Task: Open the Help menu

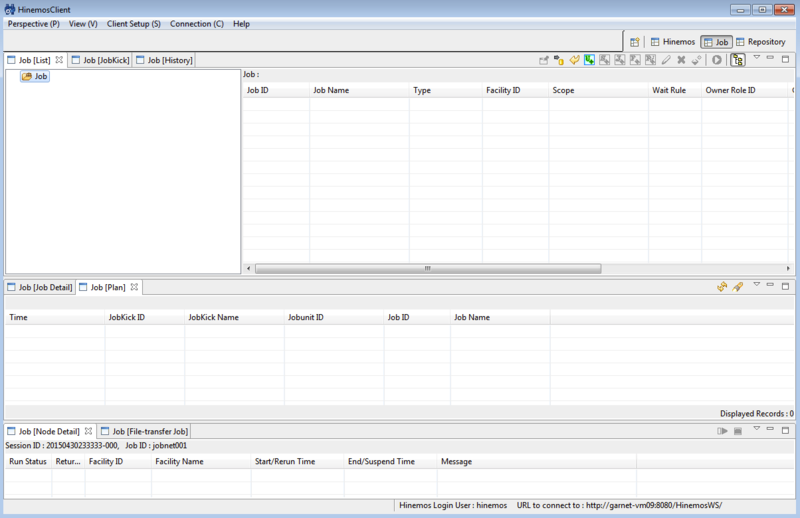Action: (241, 24)
